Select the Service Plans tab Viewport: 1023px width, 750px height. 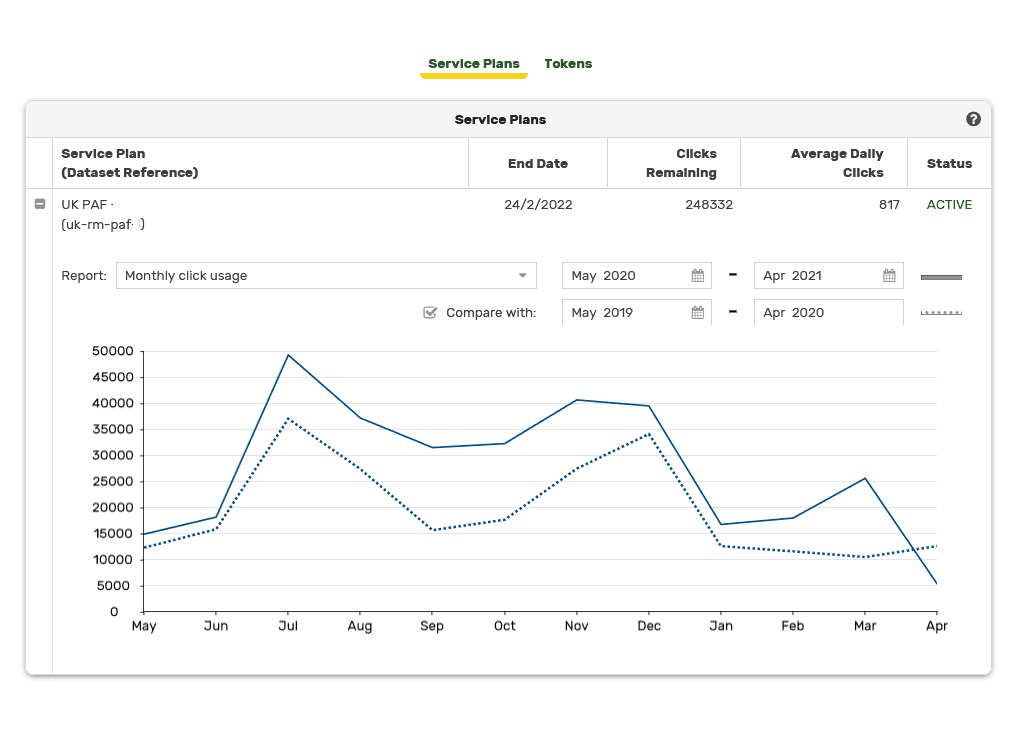(x=473, y=64)
